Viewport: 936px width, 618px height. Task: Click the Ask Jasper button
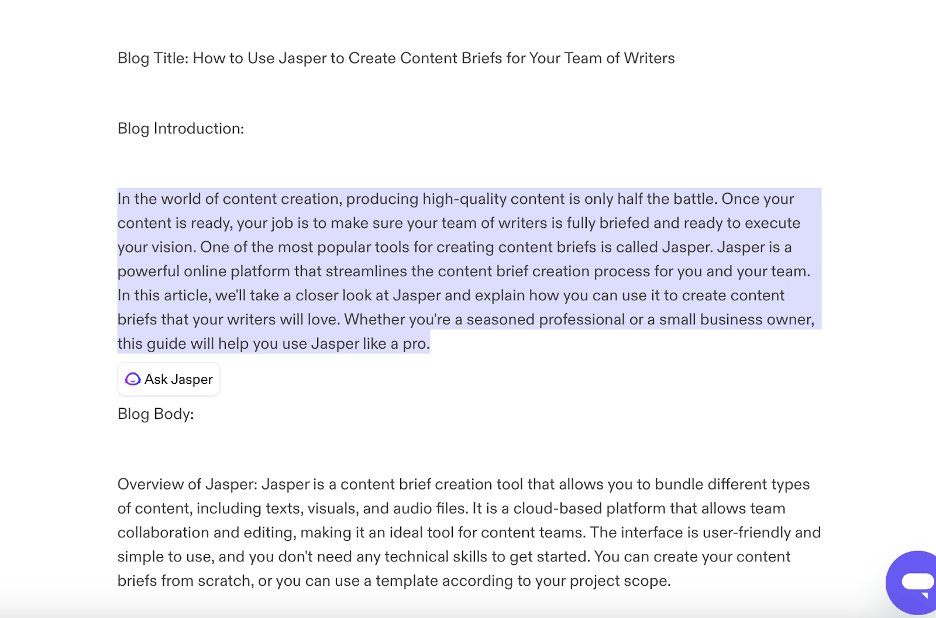click(x=168, y=379)
